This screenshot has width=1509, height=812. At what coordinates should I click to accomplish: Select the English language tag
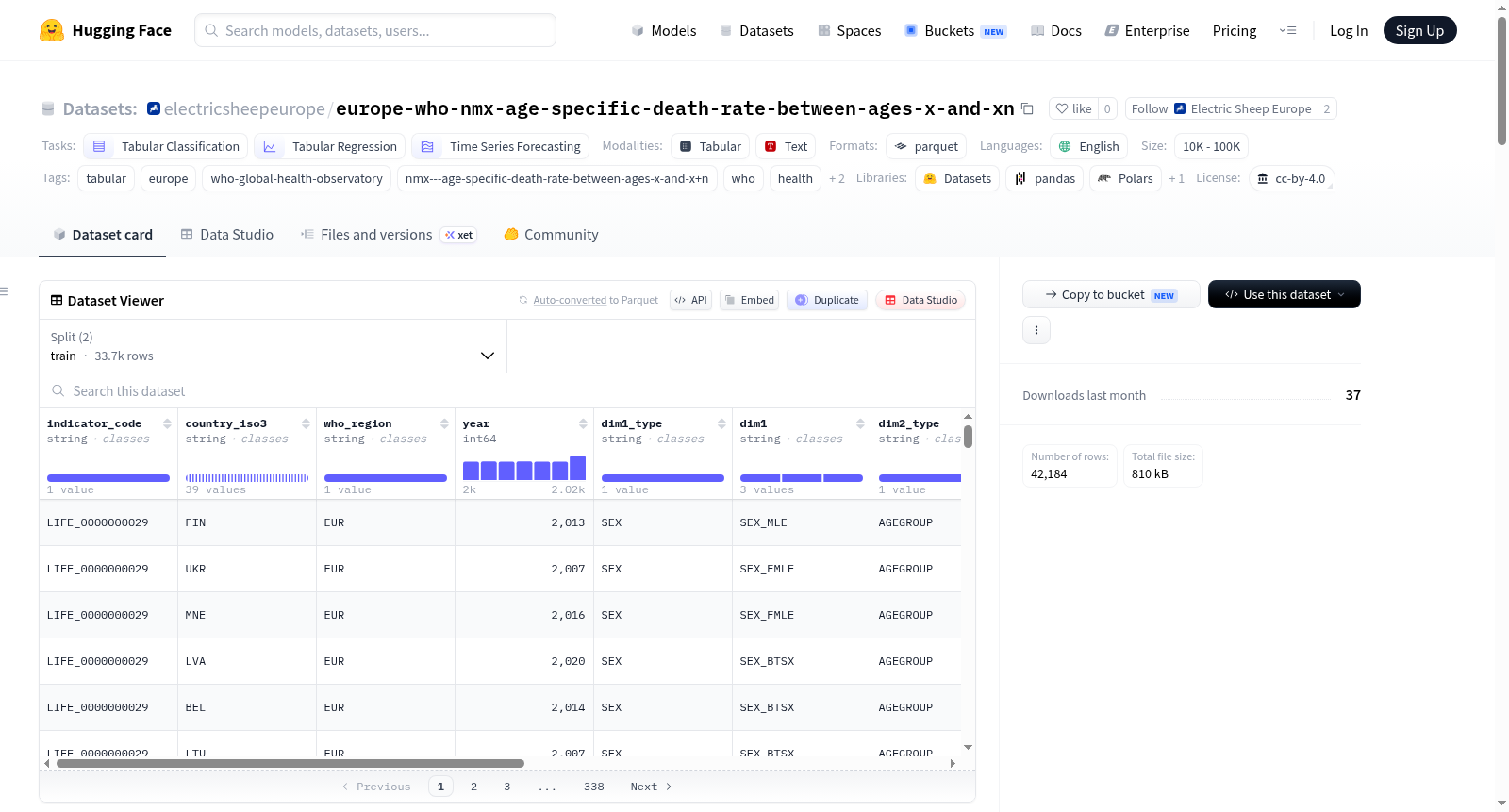pyautogui.click(x=1088, y=146)
